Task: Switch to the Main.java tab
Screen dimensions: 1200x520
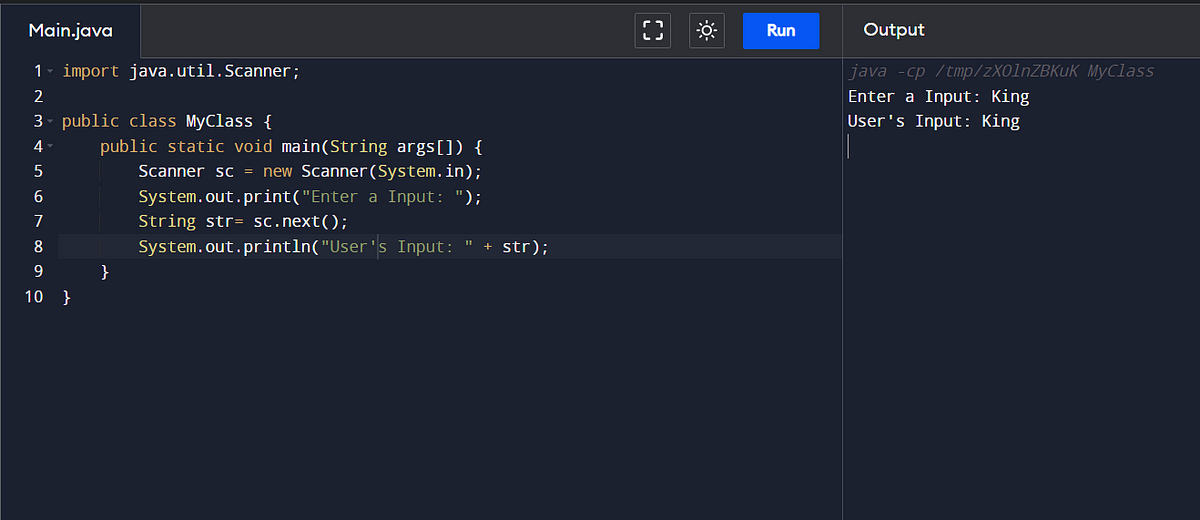Action: point(70,30)
